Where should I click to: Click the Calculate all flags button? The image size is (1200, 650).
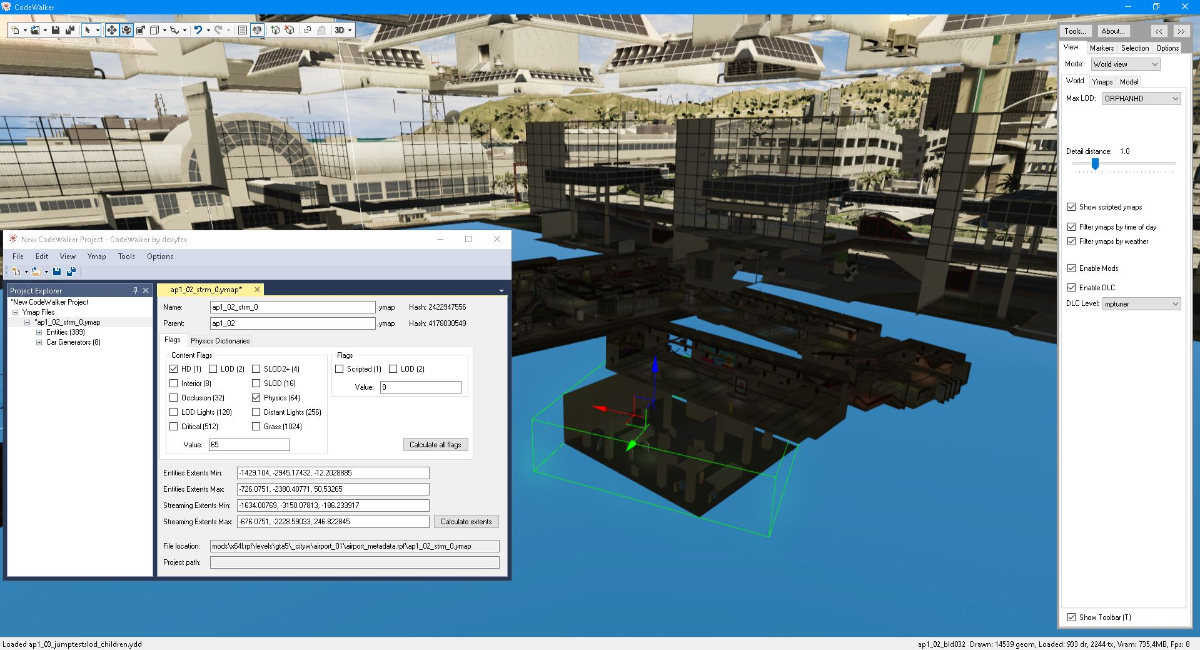(x=435, y=444)
